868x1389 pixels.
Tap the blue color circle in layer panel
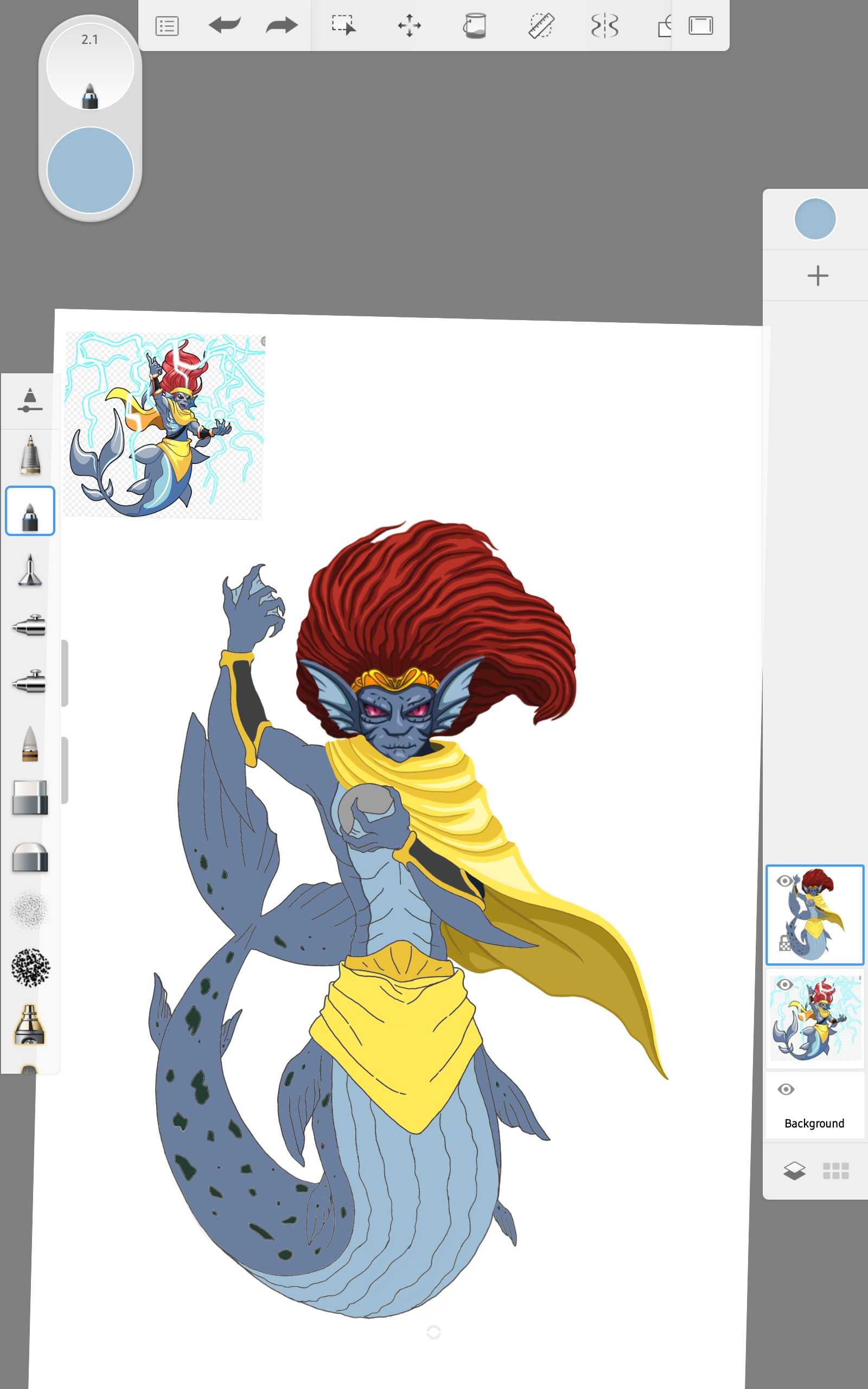[815, 219]
